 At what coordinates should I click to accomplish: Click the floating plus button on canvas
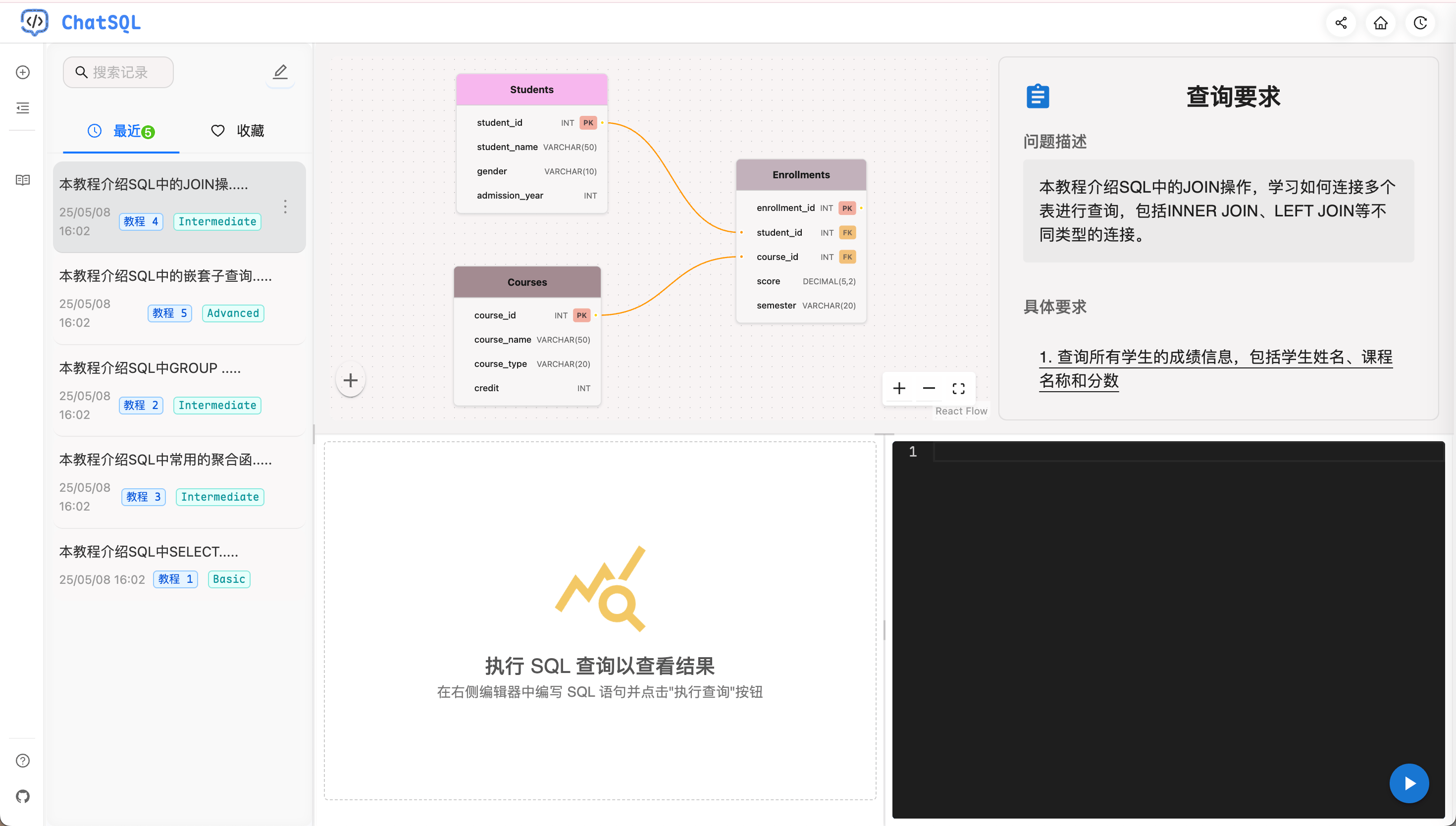[351, 379]
